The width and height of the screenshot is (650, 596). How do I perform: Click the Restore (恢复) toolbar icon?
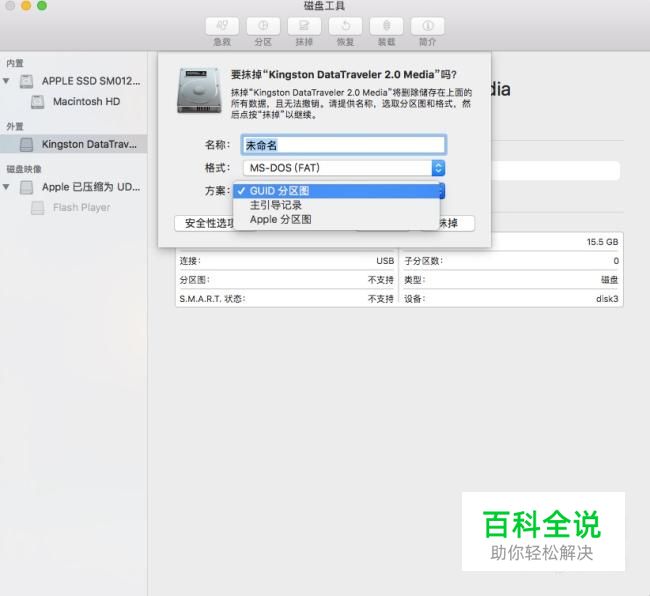345,27
